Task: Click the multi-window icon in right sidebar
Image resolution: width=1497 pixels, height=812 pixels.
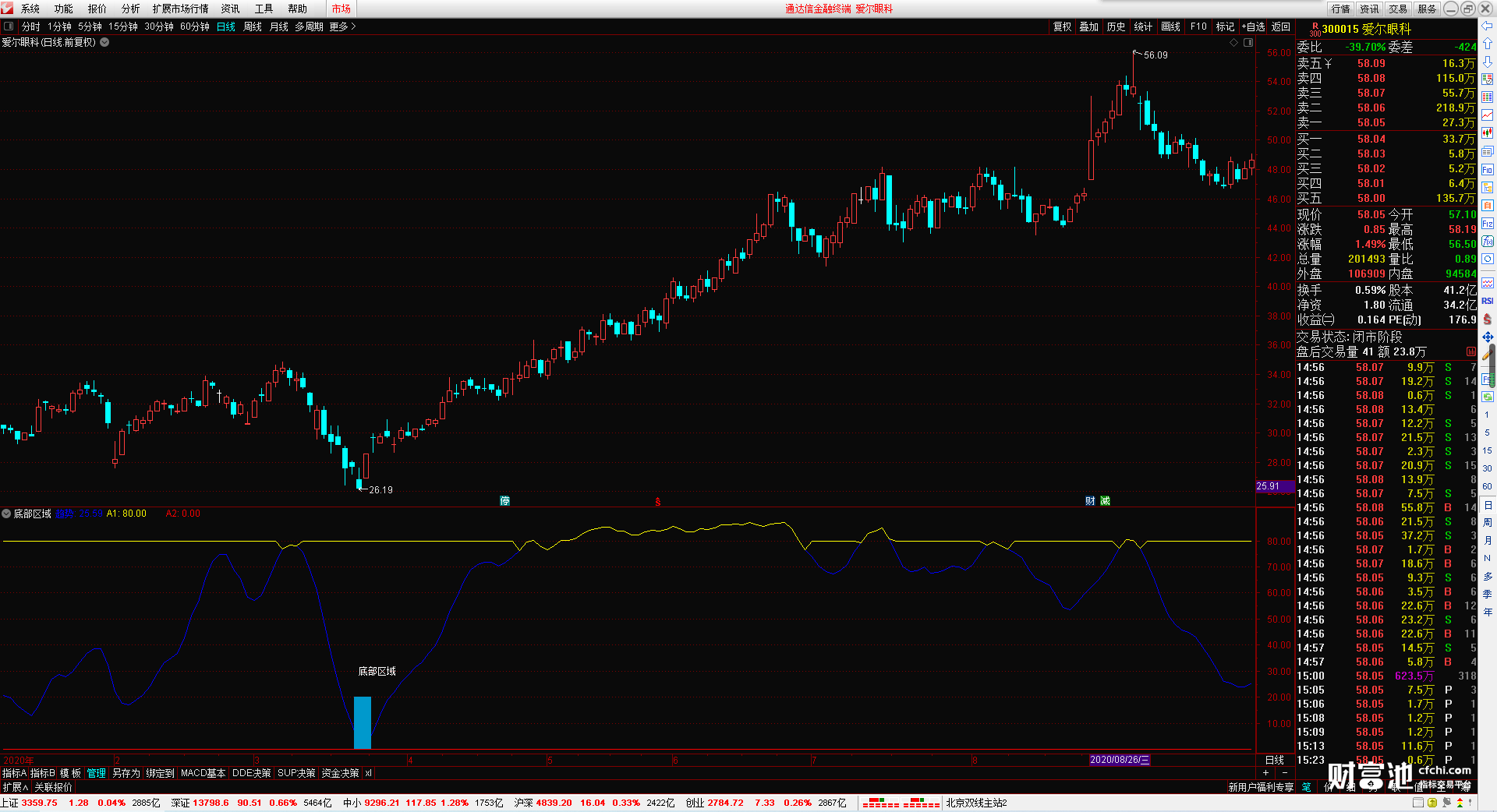Action: [1488, 151]
